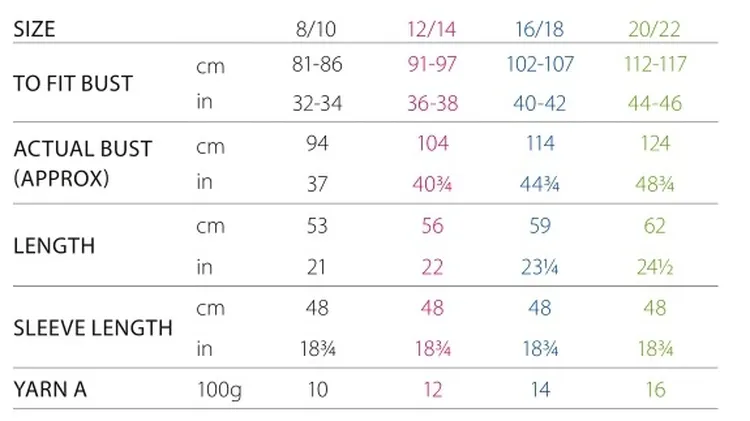The width and height of the screenshot is (750, 421).
Task: Click the 102-107 cm bust cell
Action: [x=540, y=64]
